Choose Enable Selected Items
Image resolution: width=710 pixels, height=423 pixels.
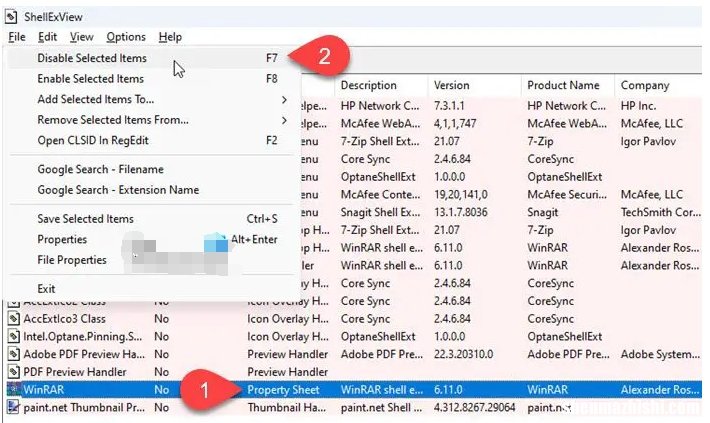pyautogui.click(x=153, y=79)
